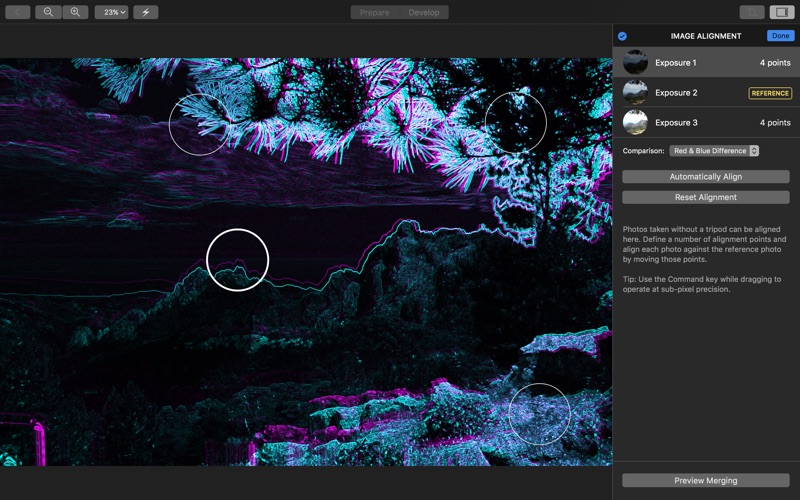The image size is (800, 500).
Task: Select the Exposure 1 thumbnail
Action: click(635, 63)
